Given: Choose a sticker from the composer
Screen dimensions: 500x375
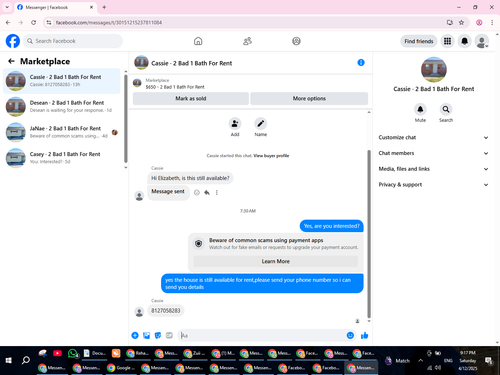Looking at the screenshot, I should point(158,335).
